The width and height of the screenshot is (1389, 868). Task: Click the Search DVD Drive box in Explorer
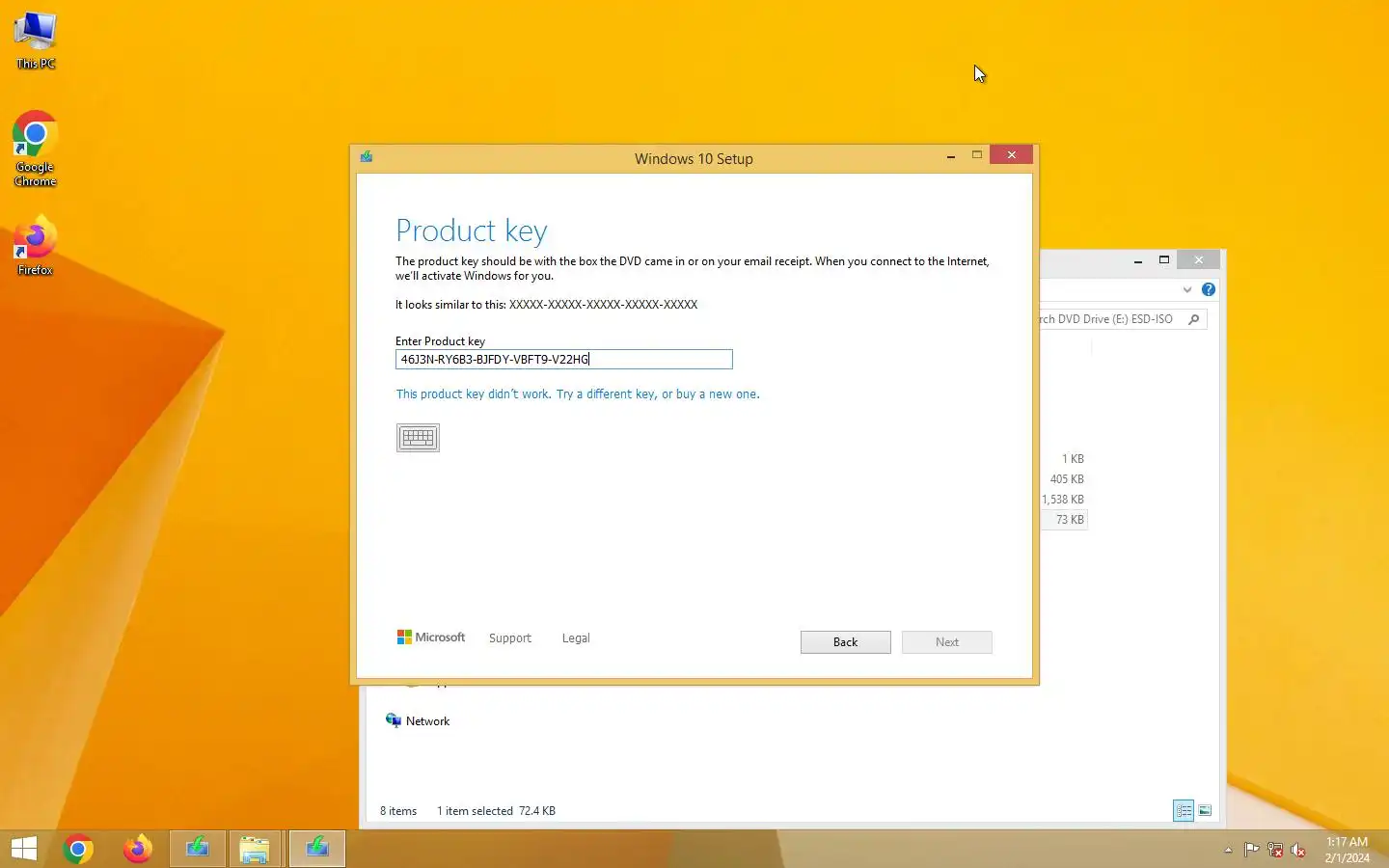(1123, 319)
